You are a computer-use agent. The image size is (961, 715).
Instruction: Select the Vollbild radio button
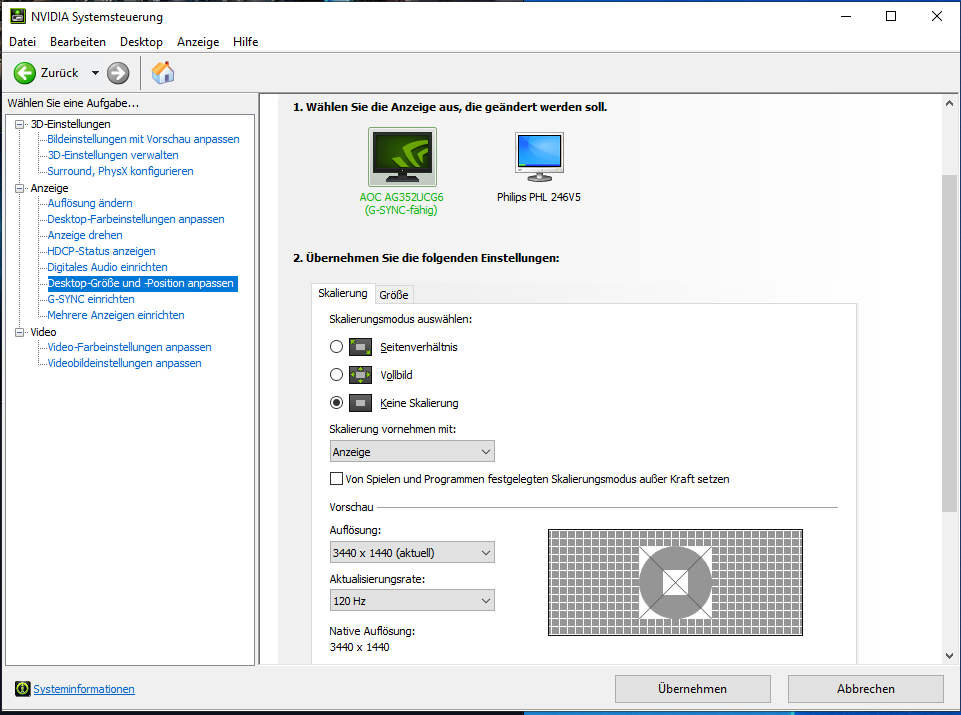coord(336,374)
